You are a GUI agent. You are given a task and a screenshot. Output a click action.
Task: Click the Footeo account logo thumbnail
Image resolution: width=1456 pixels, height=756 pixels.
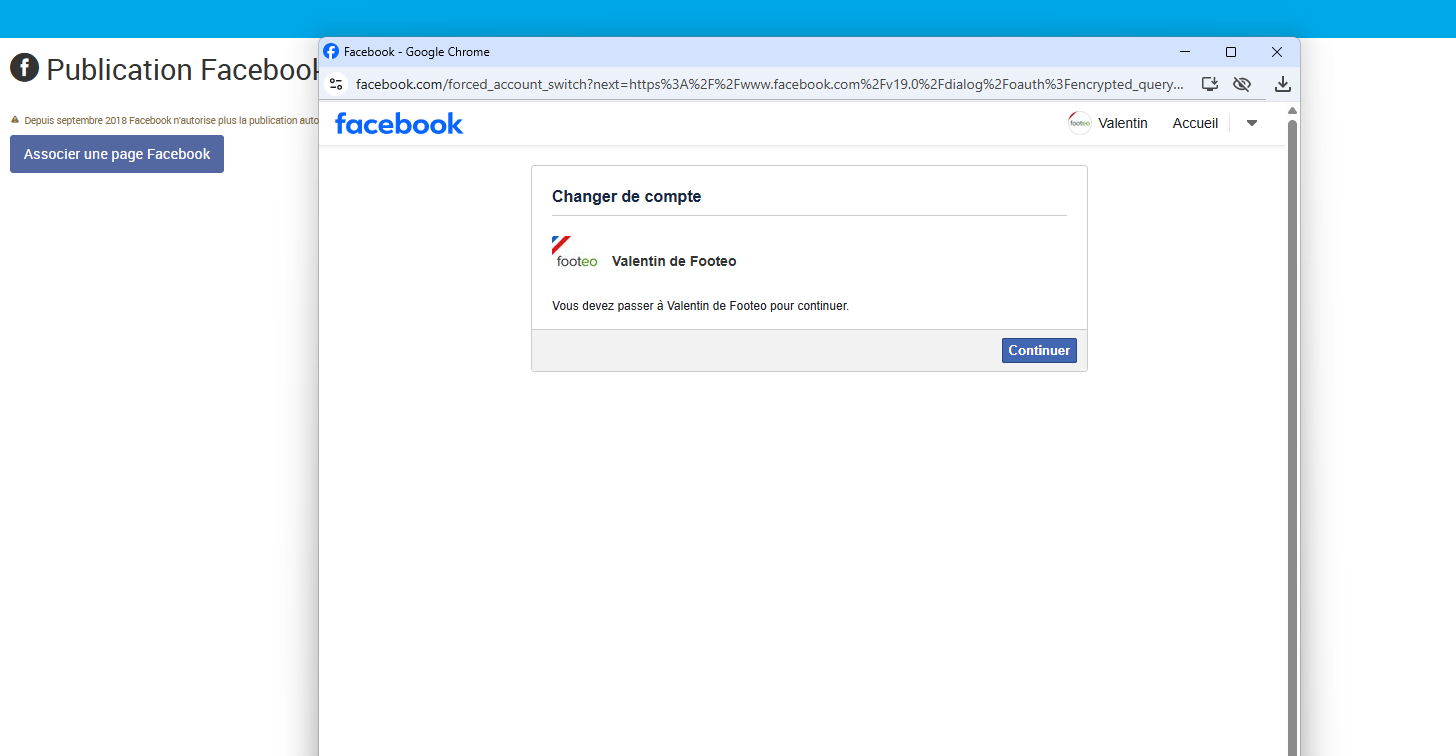pos(575,252)
